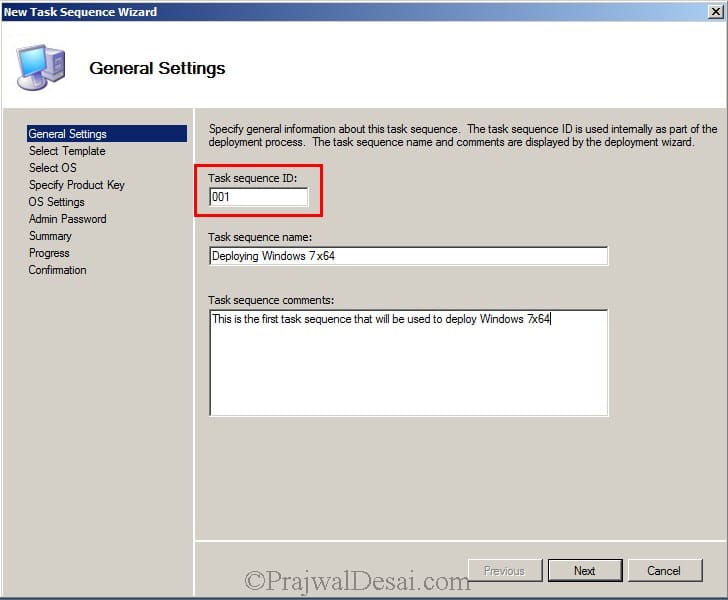Screen dimensions: 728x600
Task: Click inside the Task sequence comments box
Action: coord(408,363)
